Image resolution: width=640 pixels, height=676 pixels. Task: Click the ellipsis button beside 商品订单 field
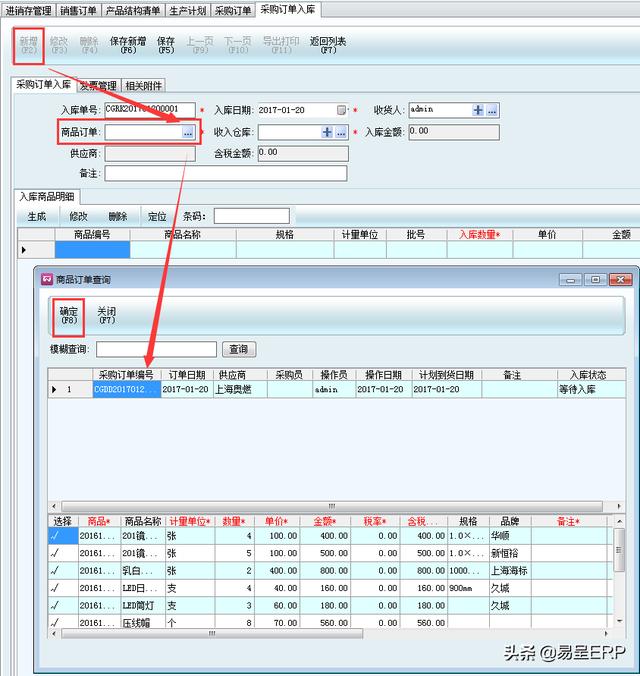pyautogui.click(x=188, y=132)
